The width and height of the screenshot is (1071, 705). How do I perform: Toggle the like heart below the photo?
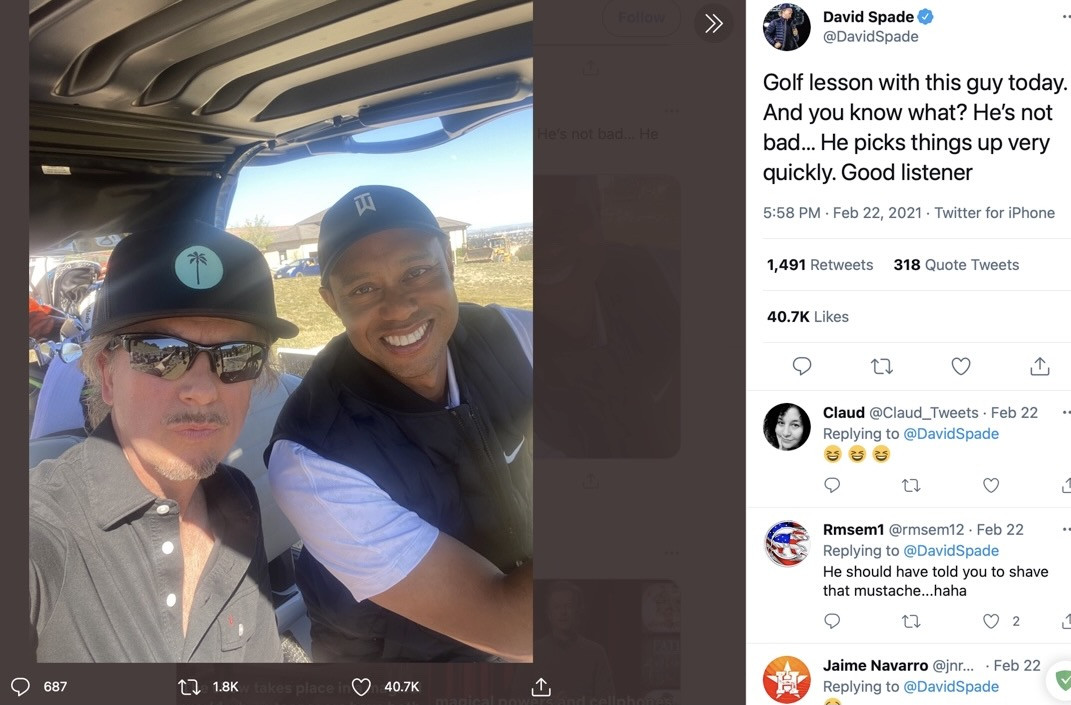click(x=362, y=687)
